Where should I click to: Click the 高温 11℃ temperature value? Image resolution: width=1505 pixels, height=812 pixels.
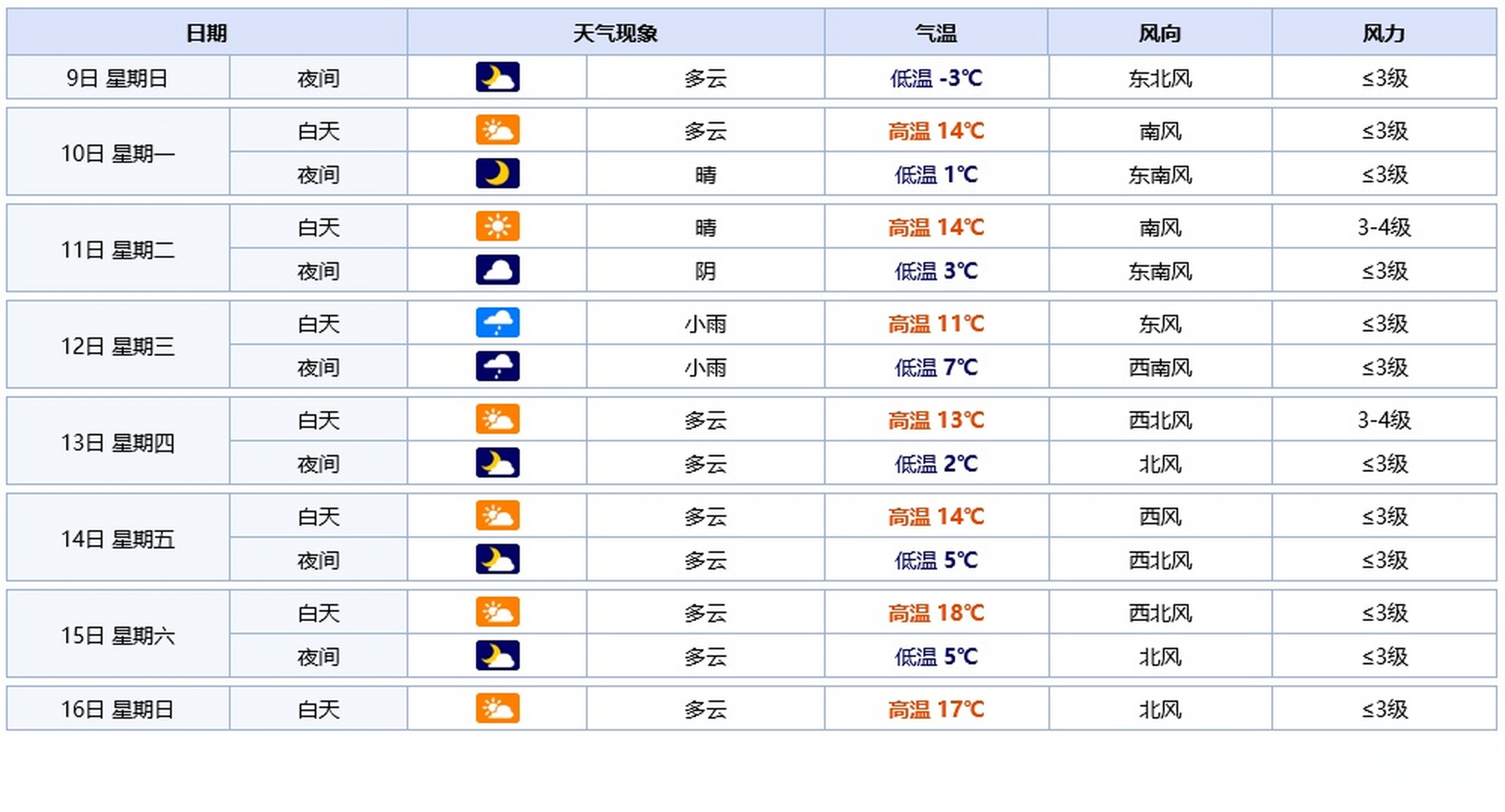coord(936,324)
